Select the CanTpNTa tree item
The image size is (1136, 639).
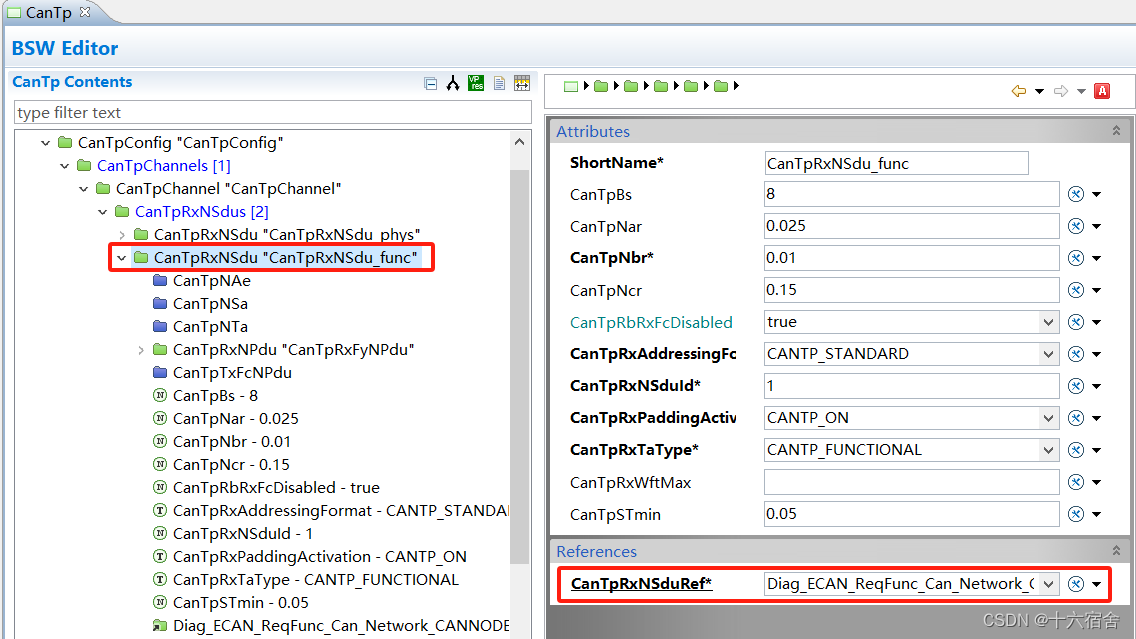click(x=210, y=327)
